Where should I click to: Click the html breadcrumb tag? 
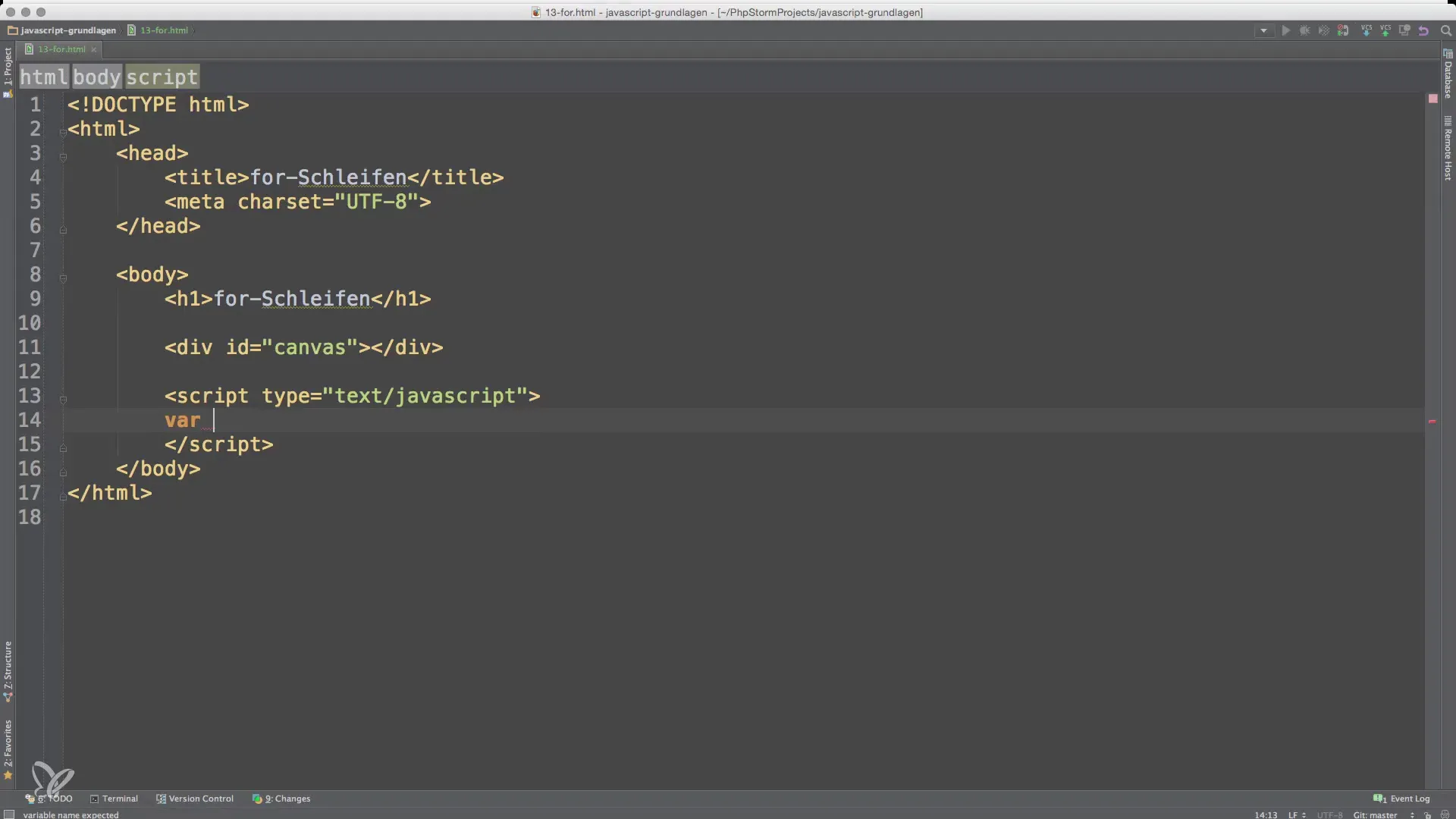pyautogui.click(x=44, y=77)
